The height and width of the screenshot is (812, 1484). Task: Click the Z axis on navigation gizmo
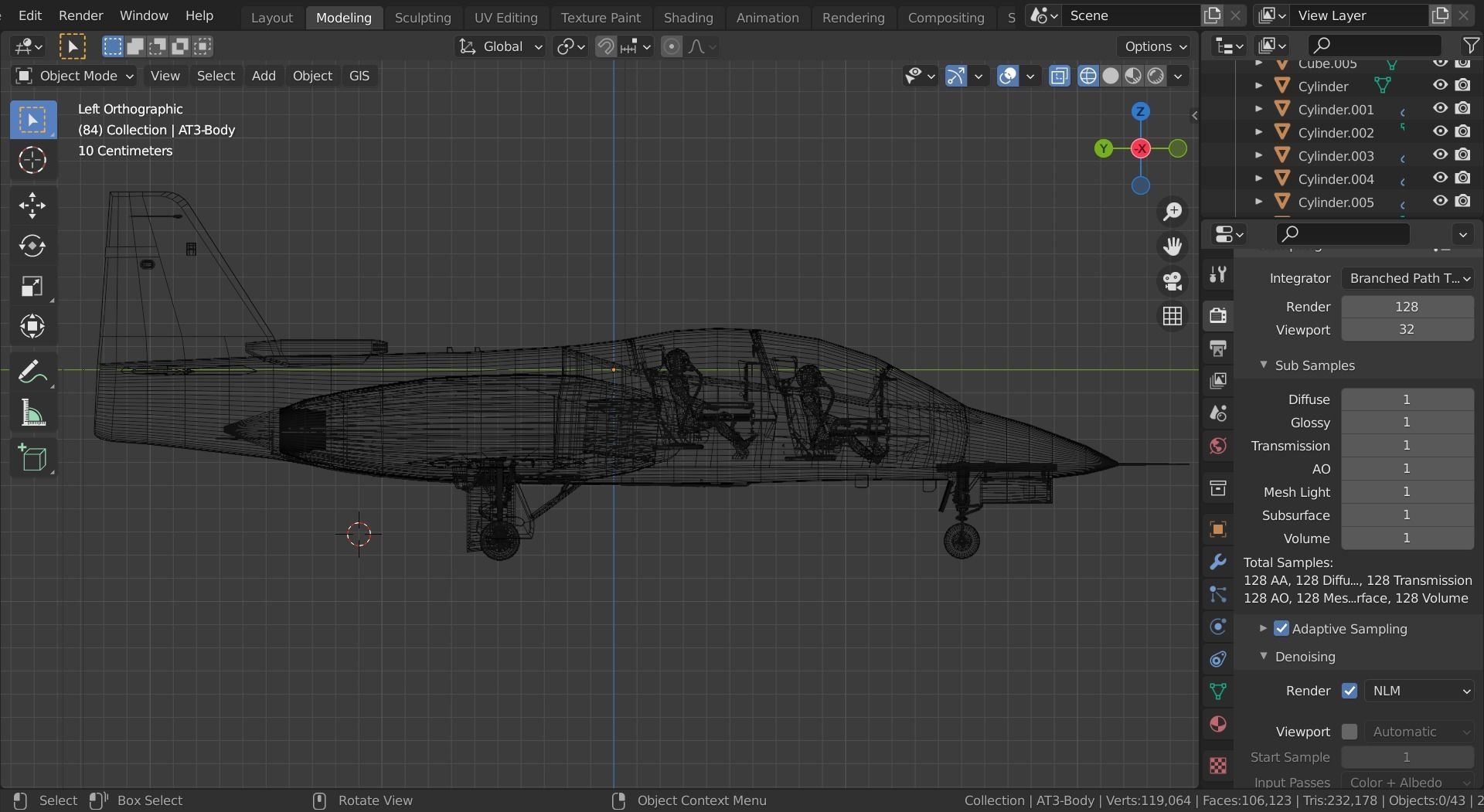tap(1140, 111)
